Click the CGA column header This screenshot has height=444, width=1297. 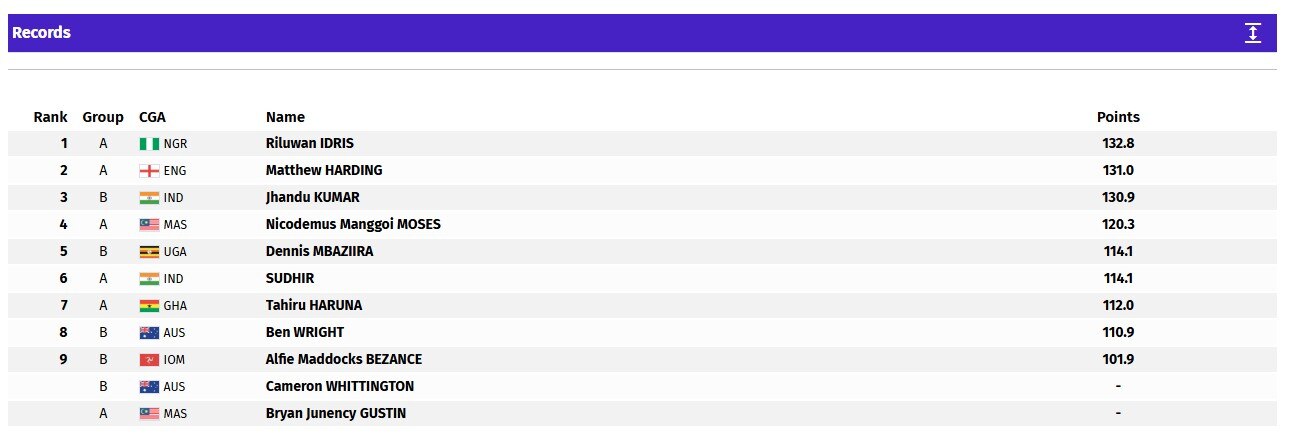coord(152,117)
